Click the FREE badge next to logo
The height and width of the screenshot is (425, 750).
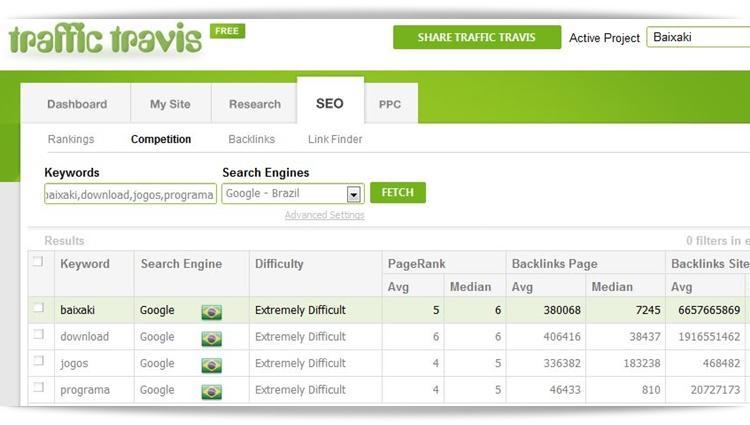pos(227,31)
